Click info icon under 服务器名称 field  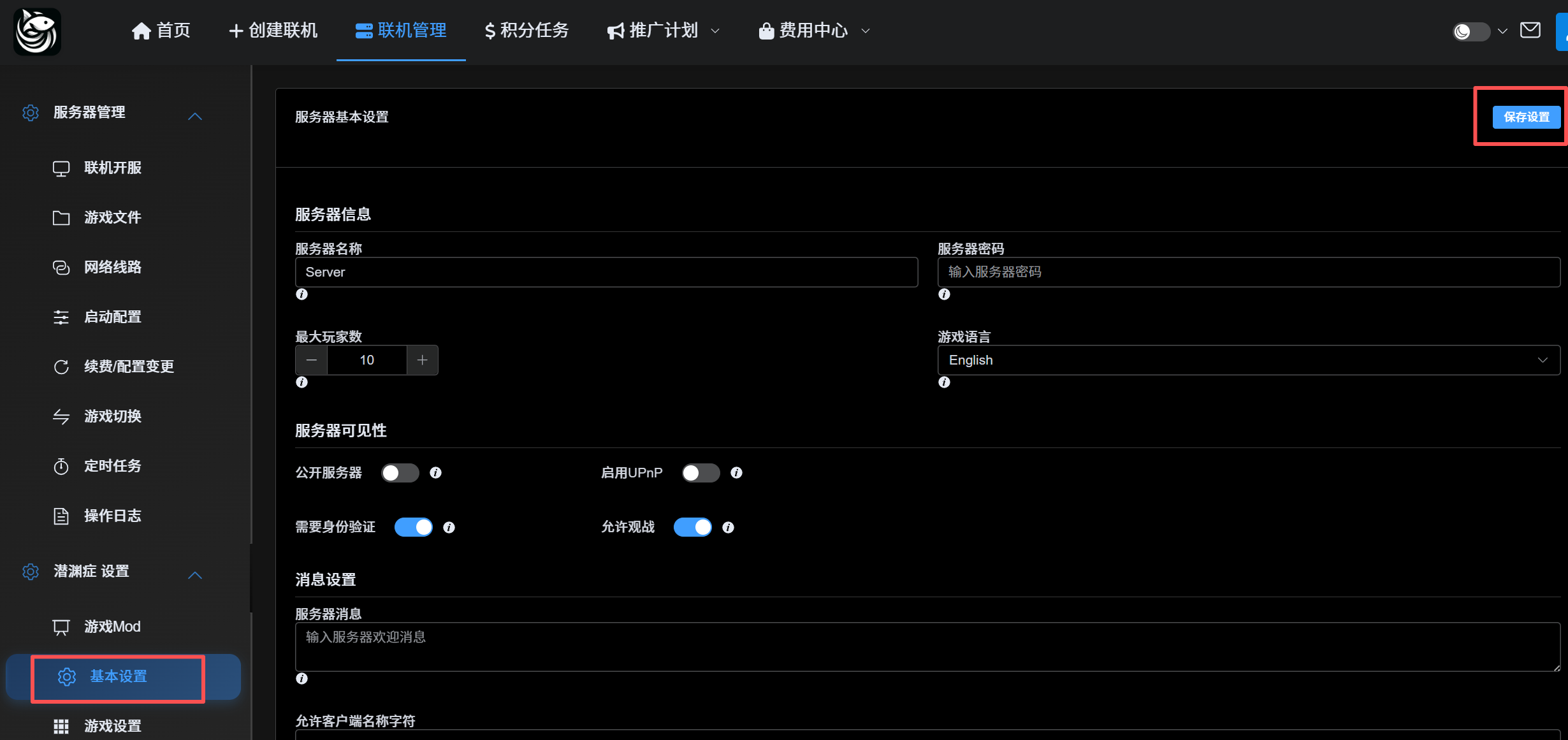pos(301,294)
